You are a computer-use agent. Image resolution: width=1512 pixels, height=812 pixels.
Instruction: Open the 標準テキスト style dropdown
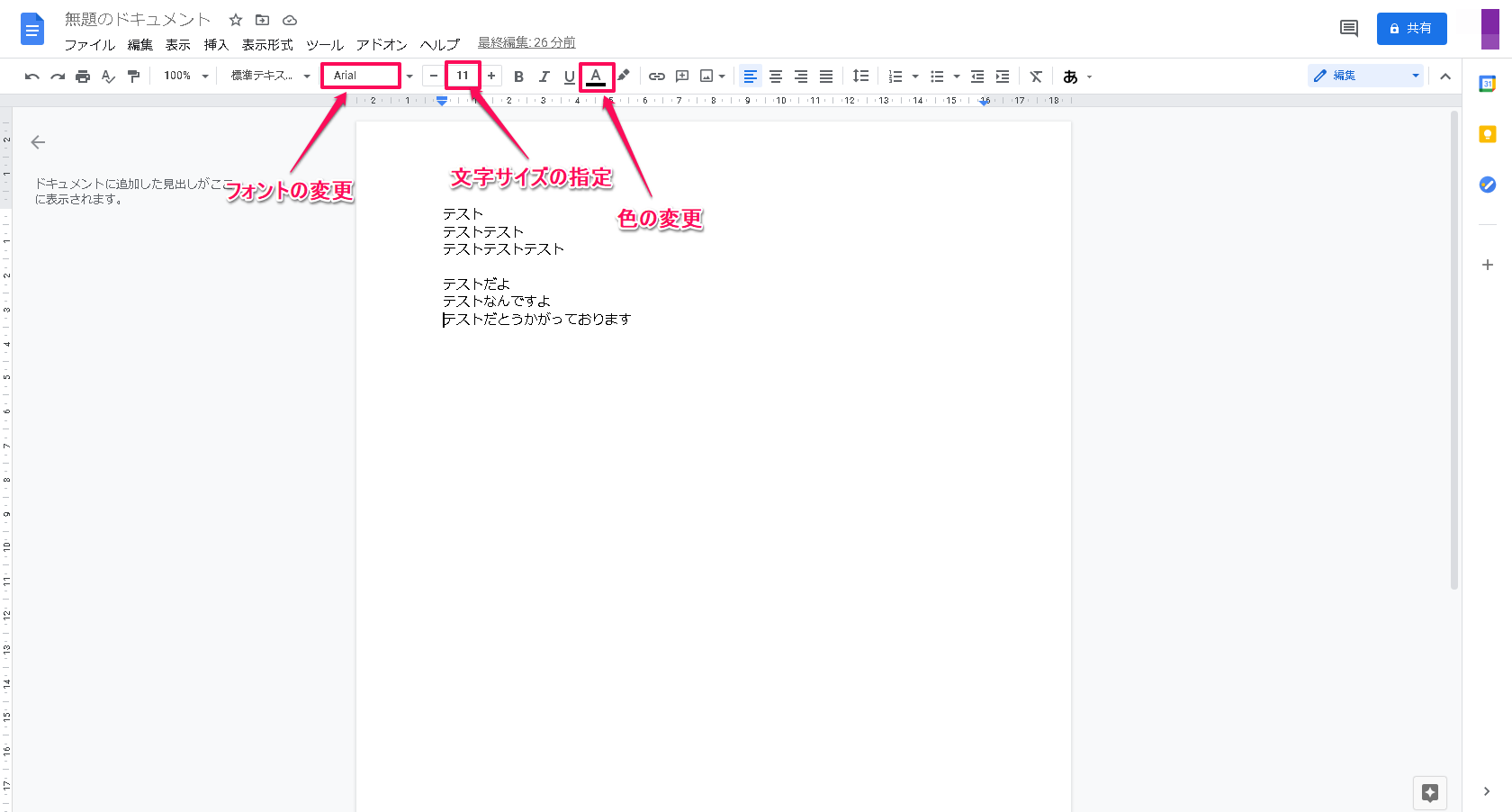[x=270, y=76]
